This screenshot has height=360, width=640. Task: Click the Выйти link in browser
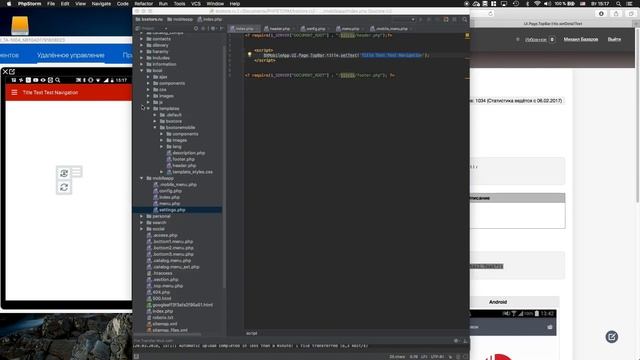[x=614, y=39]
